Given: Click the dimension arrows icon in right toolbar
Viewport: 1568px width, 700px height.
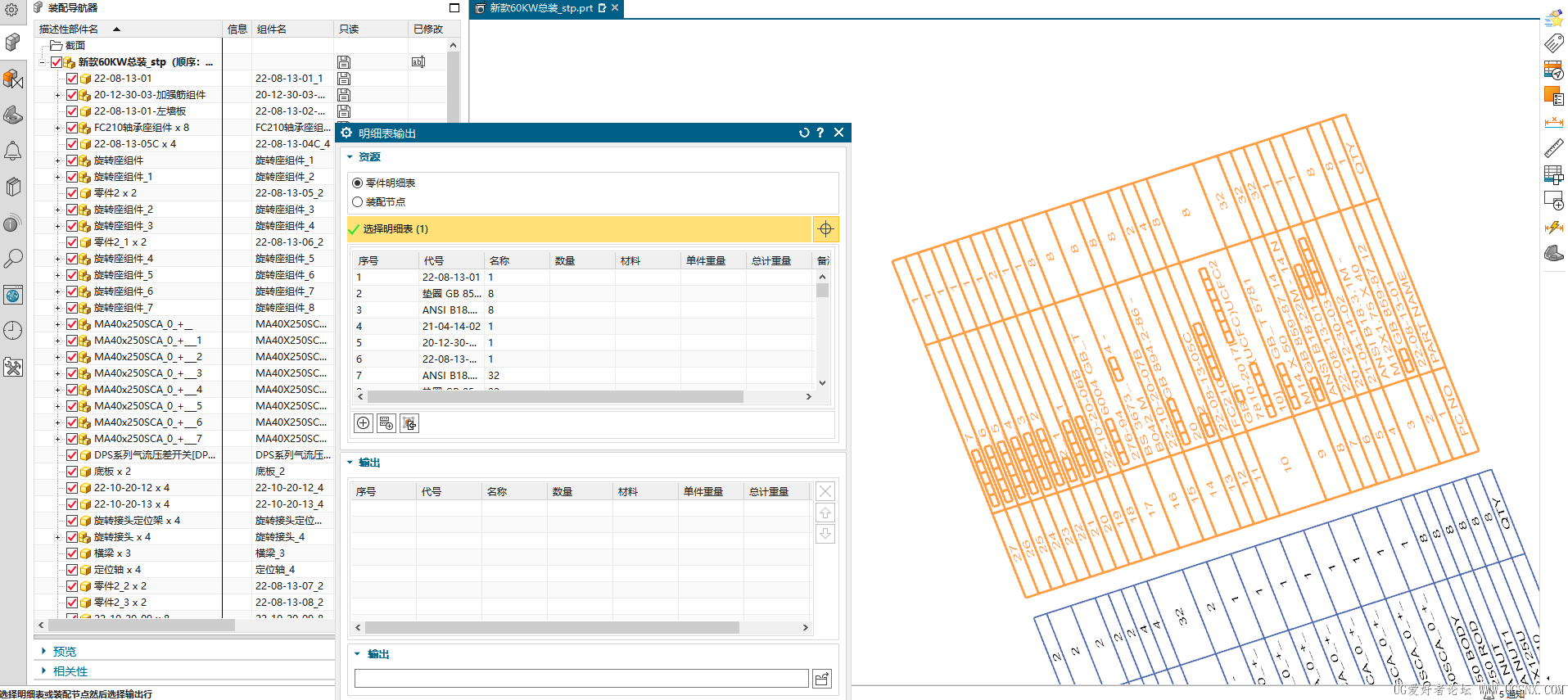Looking at the screenshot, I should [x=1553, y=122].
